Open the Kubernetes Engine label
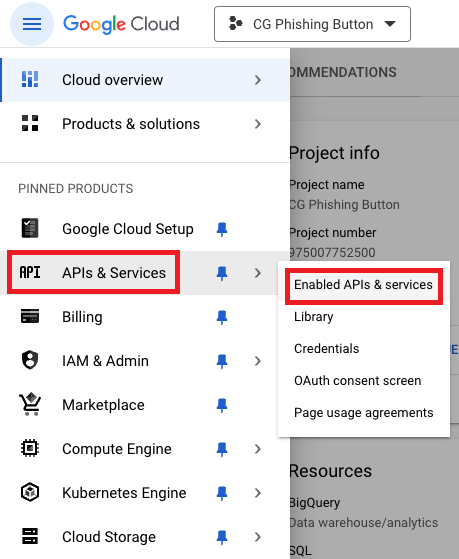 [x=124, y=493]
